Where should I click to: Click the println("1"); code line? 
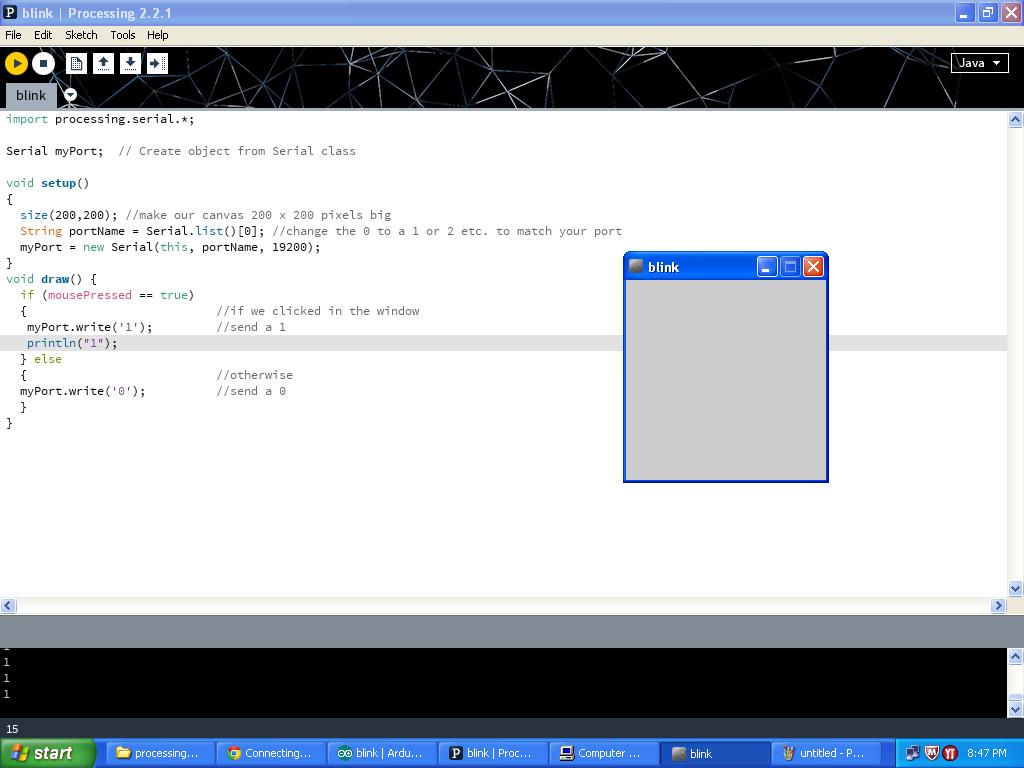[72, 343]
